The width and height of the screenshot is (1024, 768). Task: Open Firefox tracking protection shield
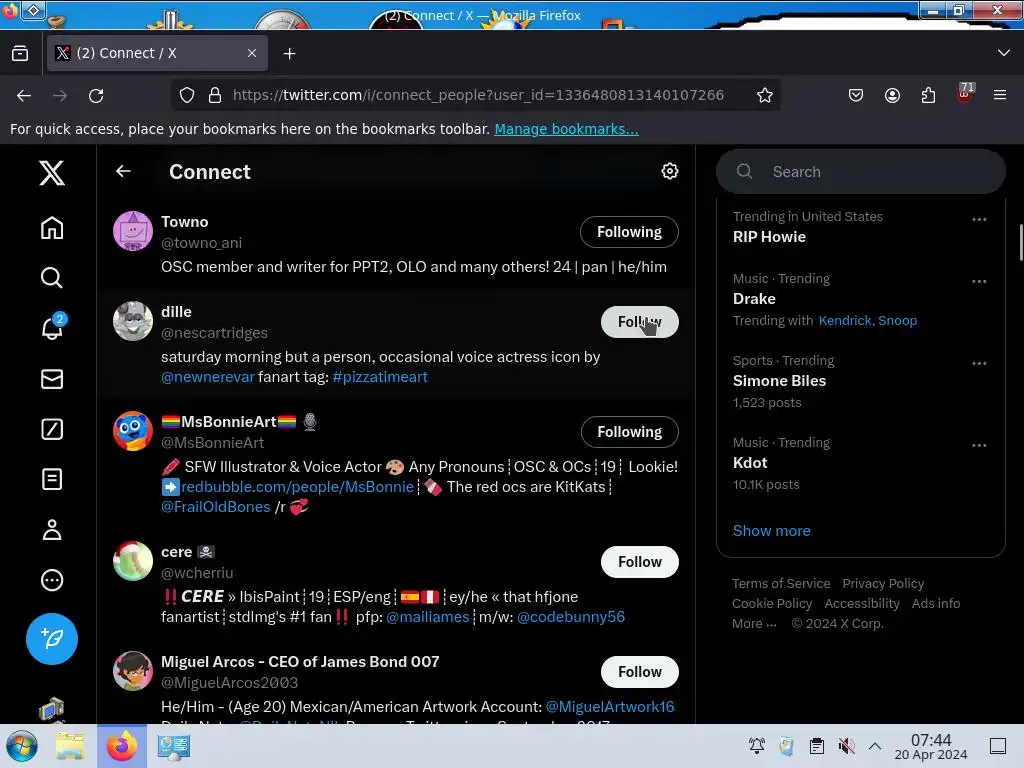point(187,95)
